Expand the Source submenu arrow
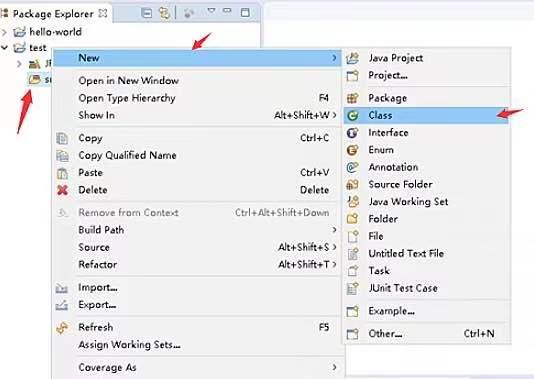The height and width of the screenshot is (379, 534). click(334, 247)
